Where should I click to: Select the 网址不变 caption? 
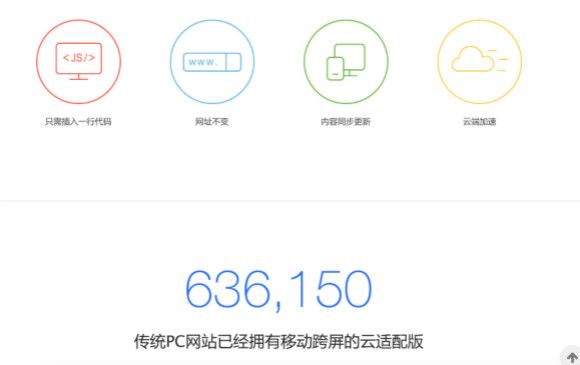pos(212,122)
